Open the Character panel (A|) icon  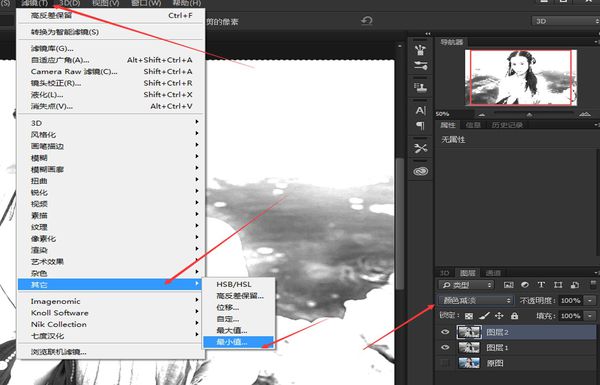[x=420, y=111]
